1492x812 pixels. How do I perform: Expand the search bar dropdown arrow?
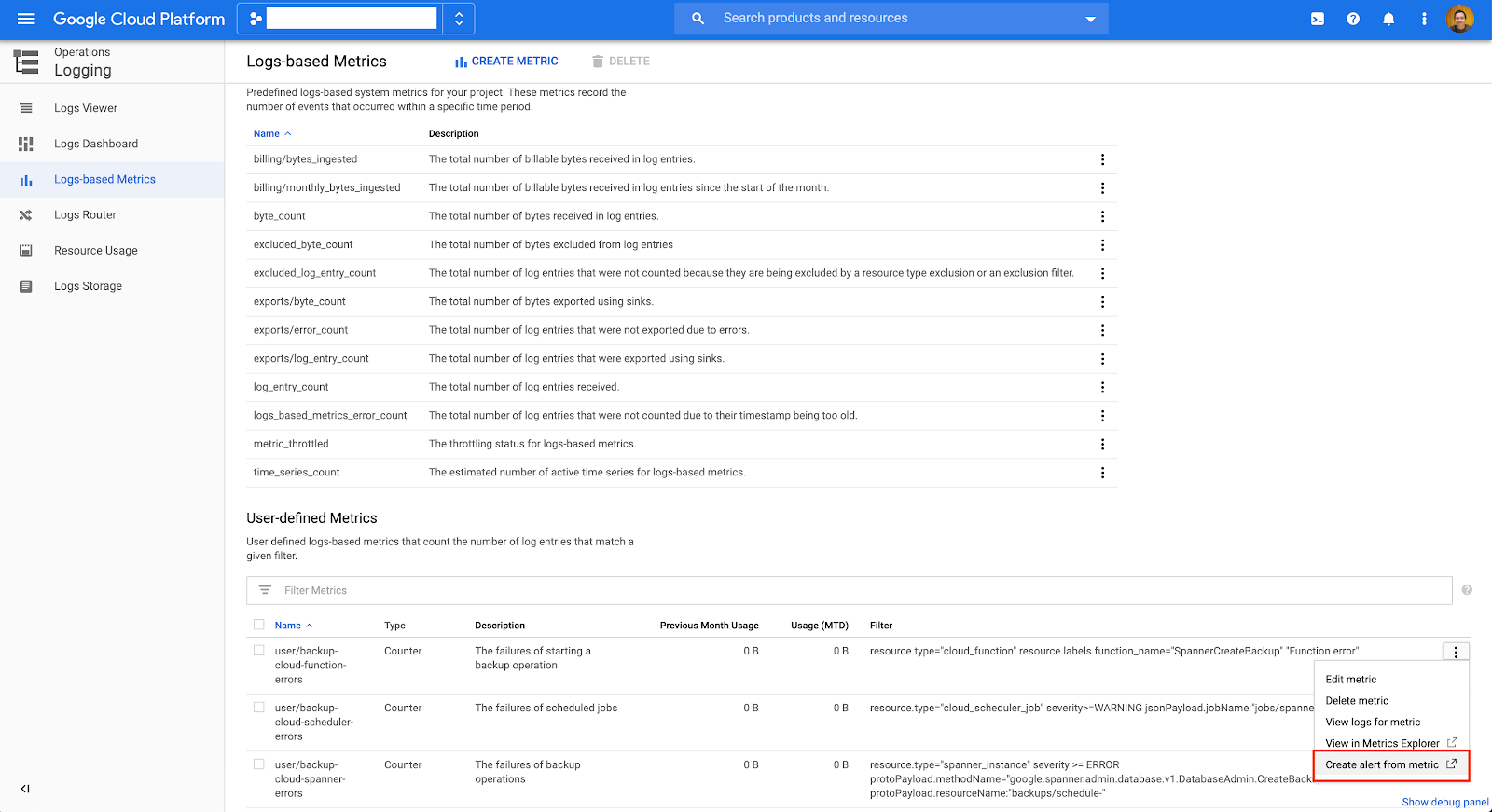[x=1090, y=20]
